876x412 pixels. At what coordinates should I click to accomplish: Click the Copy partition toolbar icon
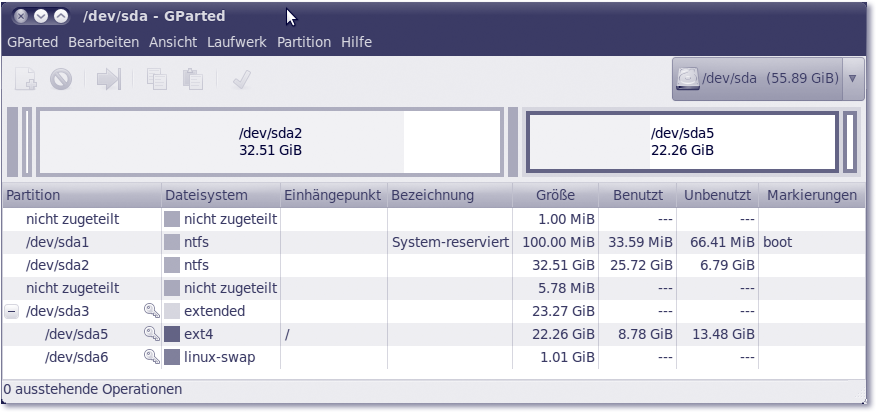point(156,80)
